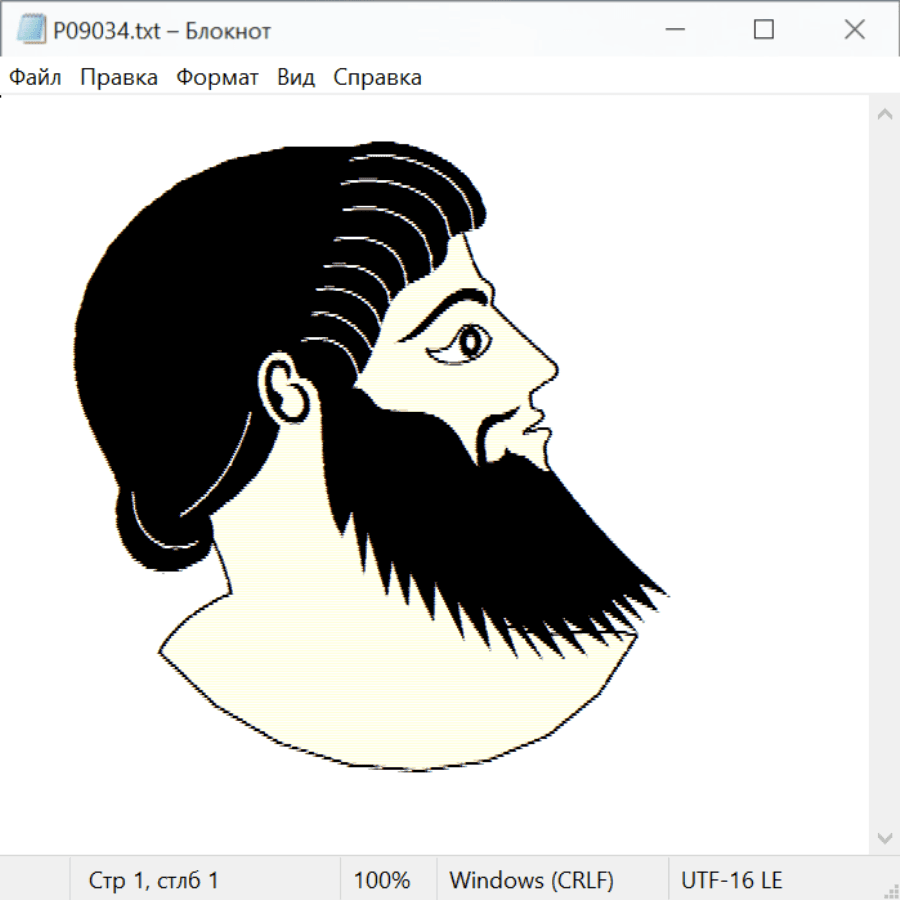The width and height of the screenshot is (900, 900).
Task: Click the window resize grip corner
Action: (x=890, y=890)
